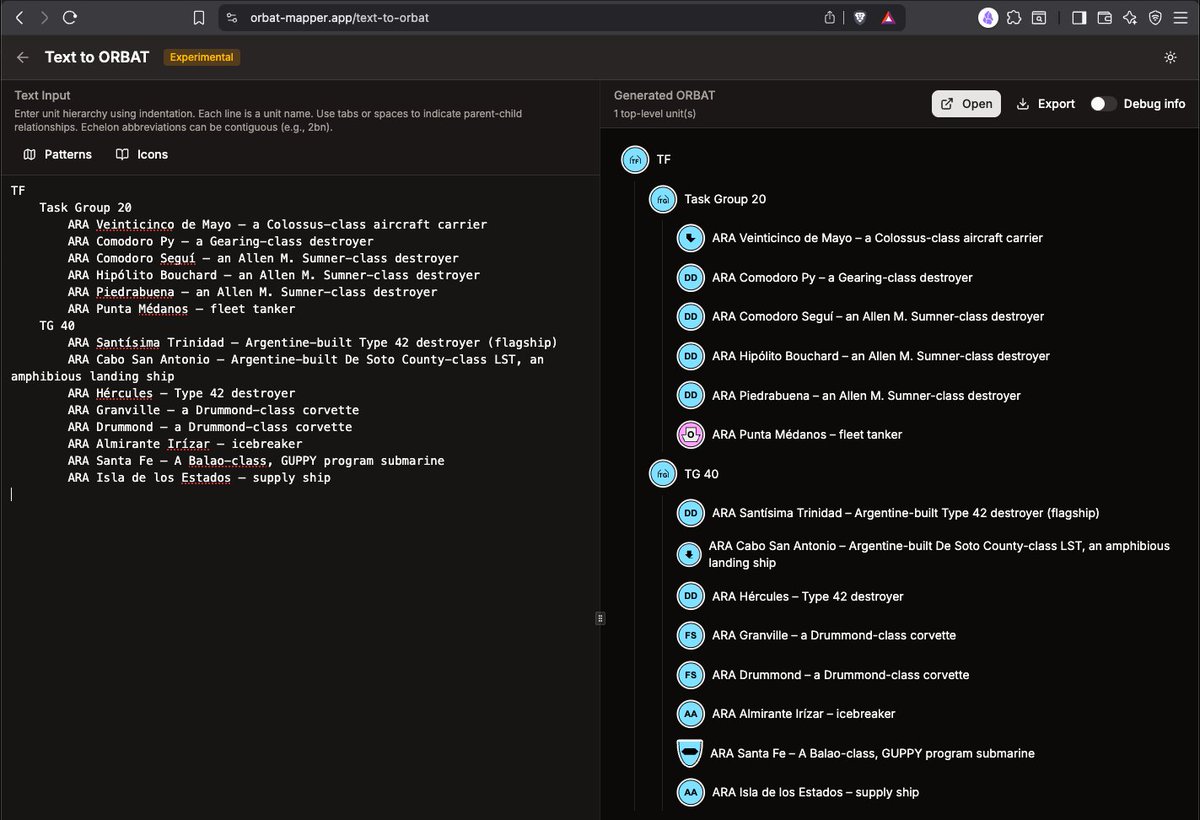Select Task Group 20 in the ORBAT tree

(x=725, y=199)
